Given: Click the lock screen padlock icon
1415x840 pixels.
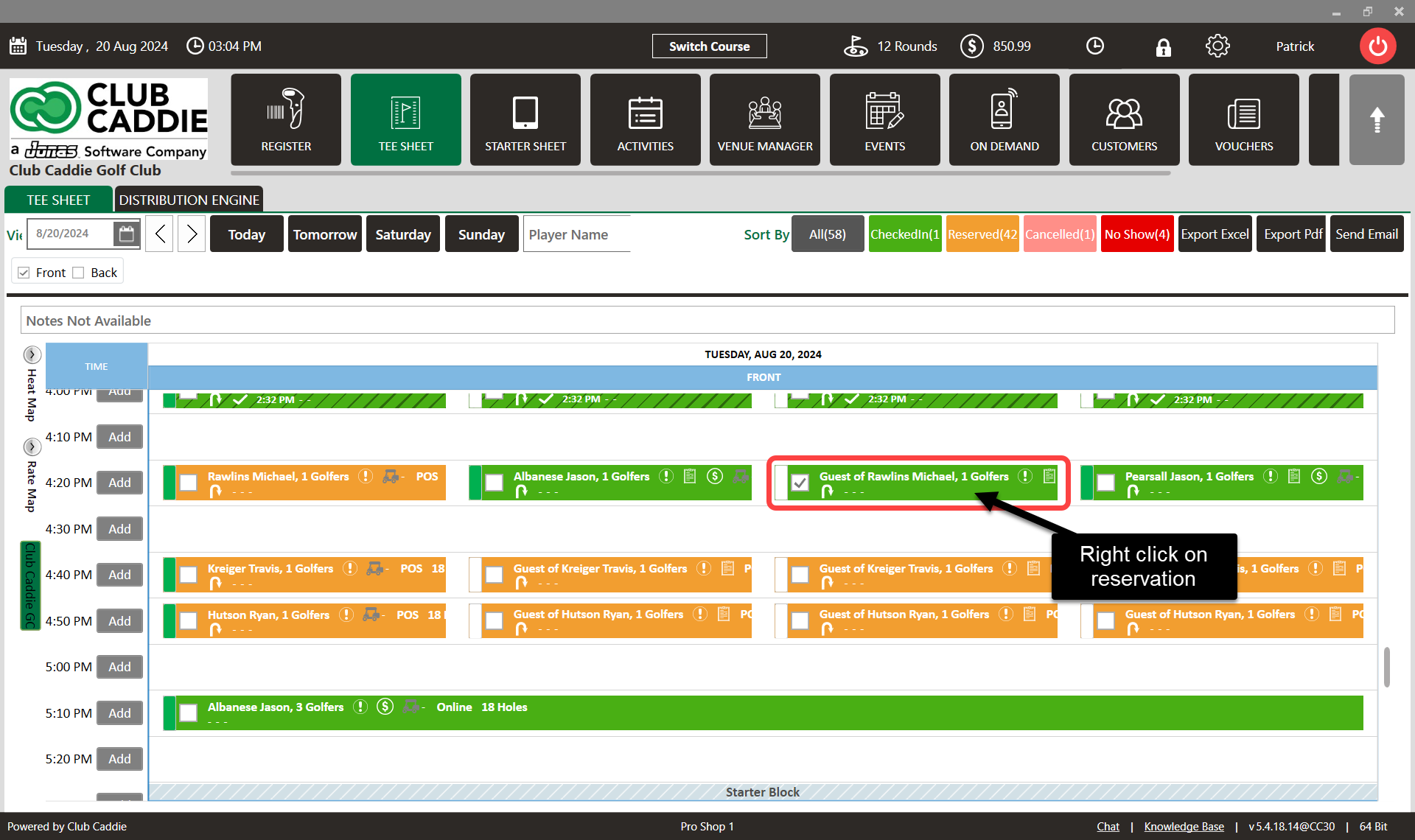Looking at the screenshot, I should pyautogui.click(x=1163, y=47).
